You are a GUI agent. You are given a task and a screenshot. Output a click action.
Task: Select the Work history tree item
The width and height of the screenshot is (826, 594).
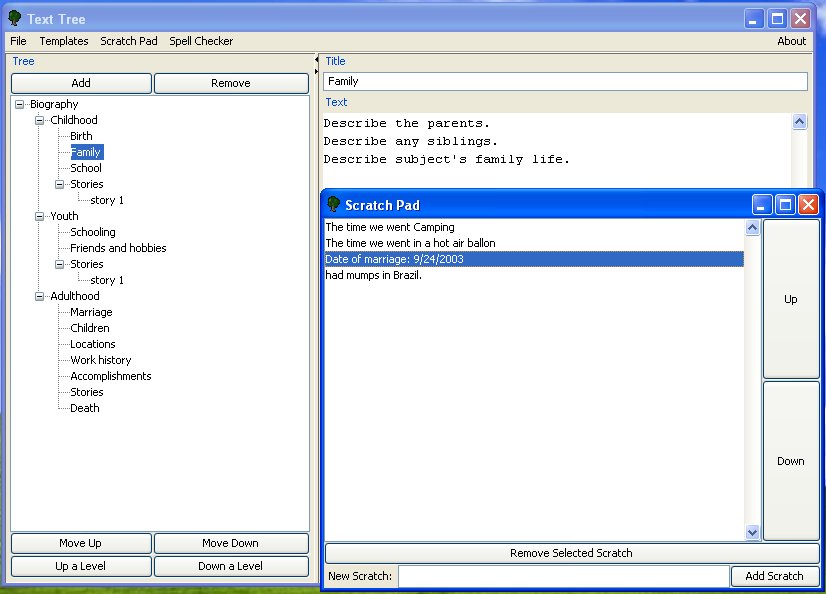coord(101,360)
